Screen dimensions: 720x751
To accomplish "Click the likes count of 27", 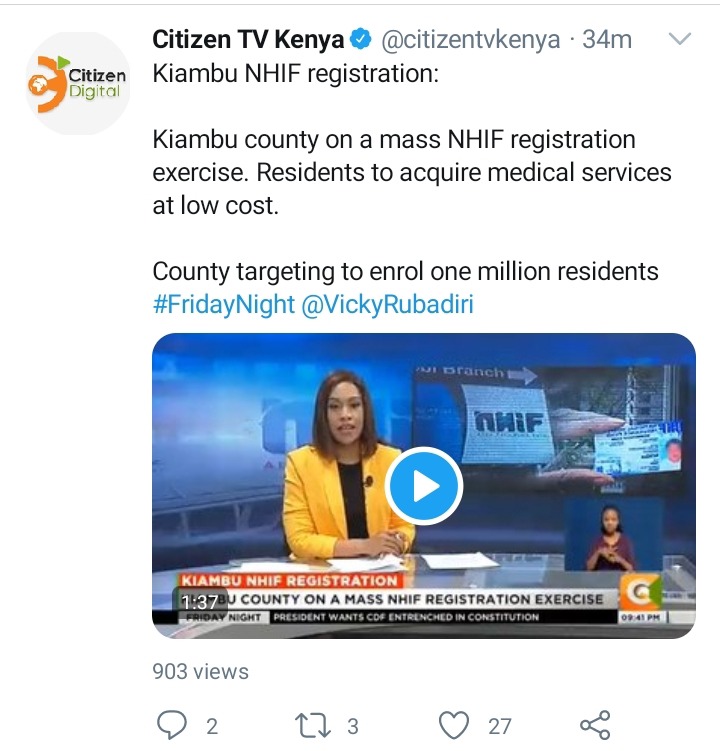I will [x=500, y=727].
